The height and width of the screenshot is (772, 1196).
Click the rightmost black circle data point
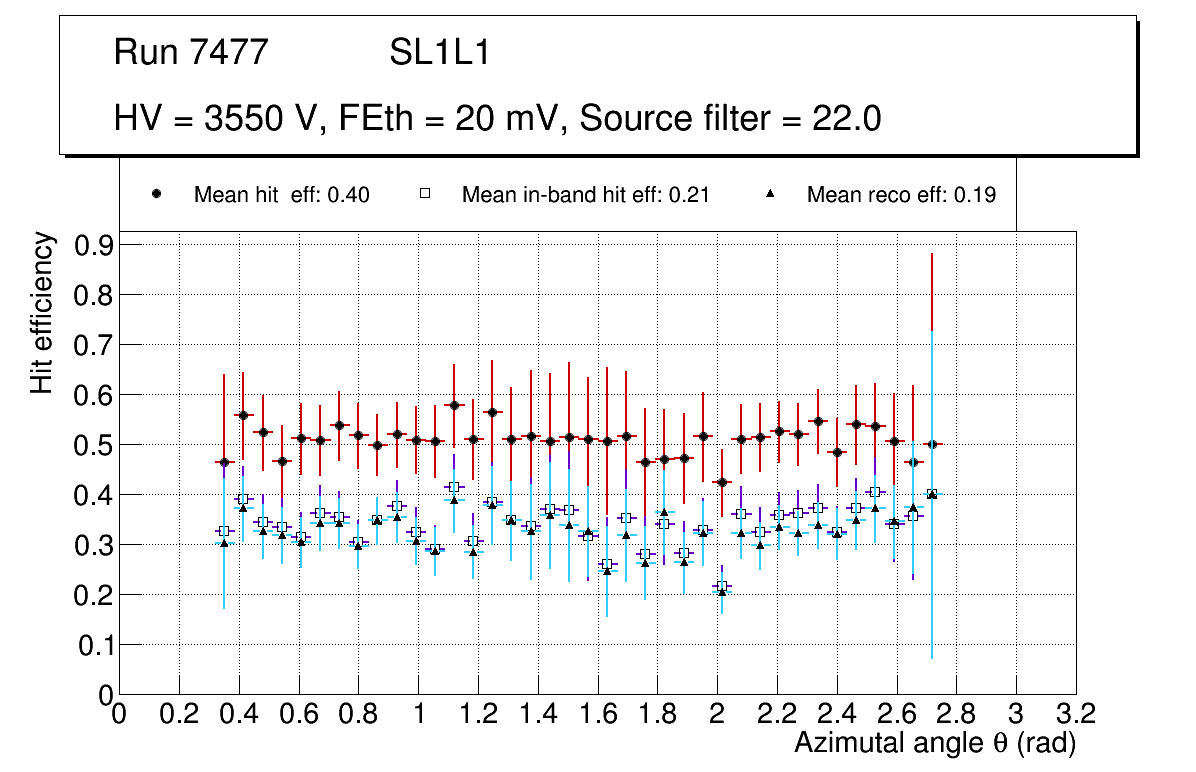click(x=932, y=444)
